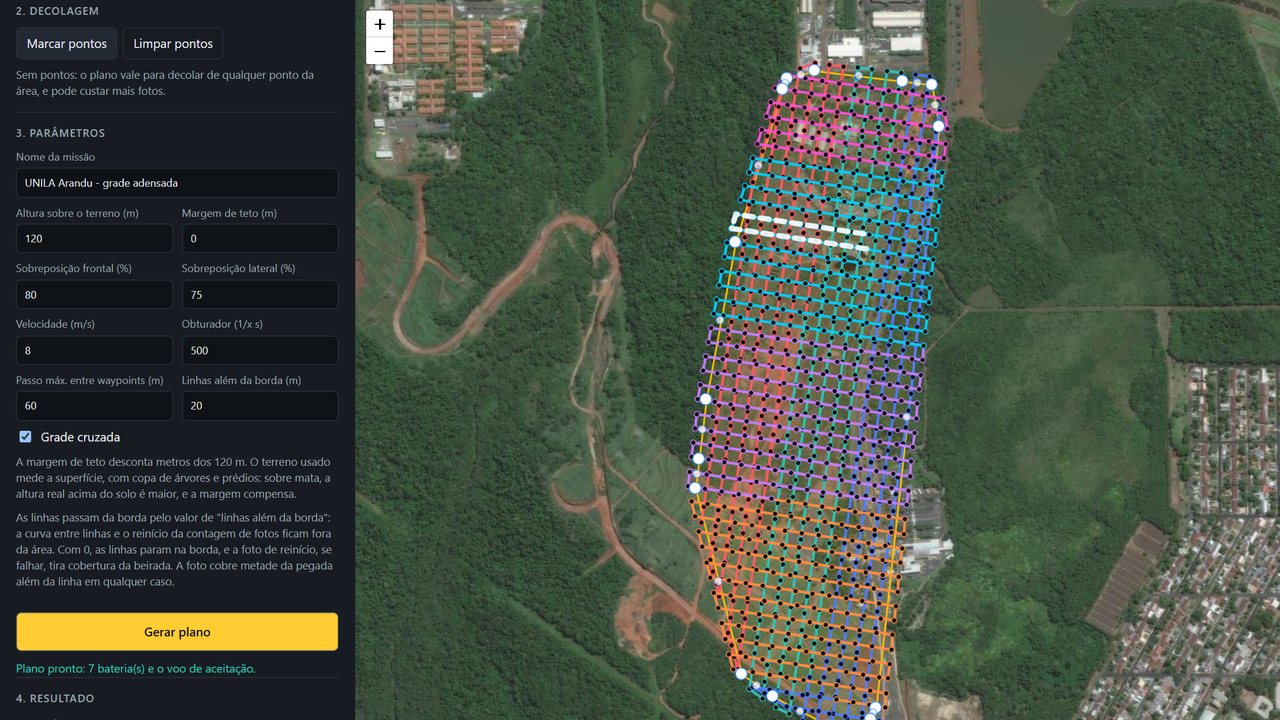Focus the Linhas além da borda field

click(x=260, y=406)
